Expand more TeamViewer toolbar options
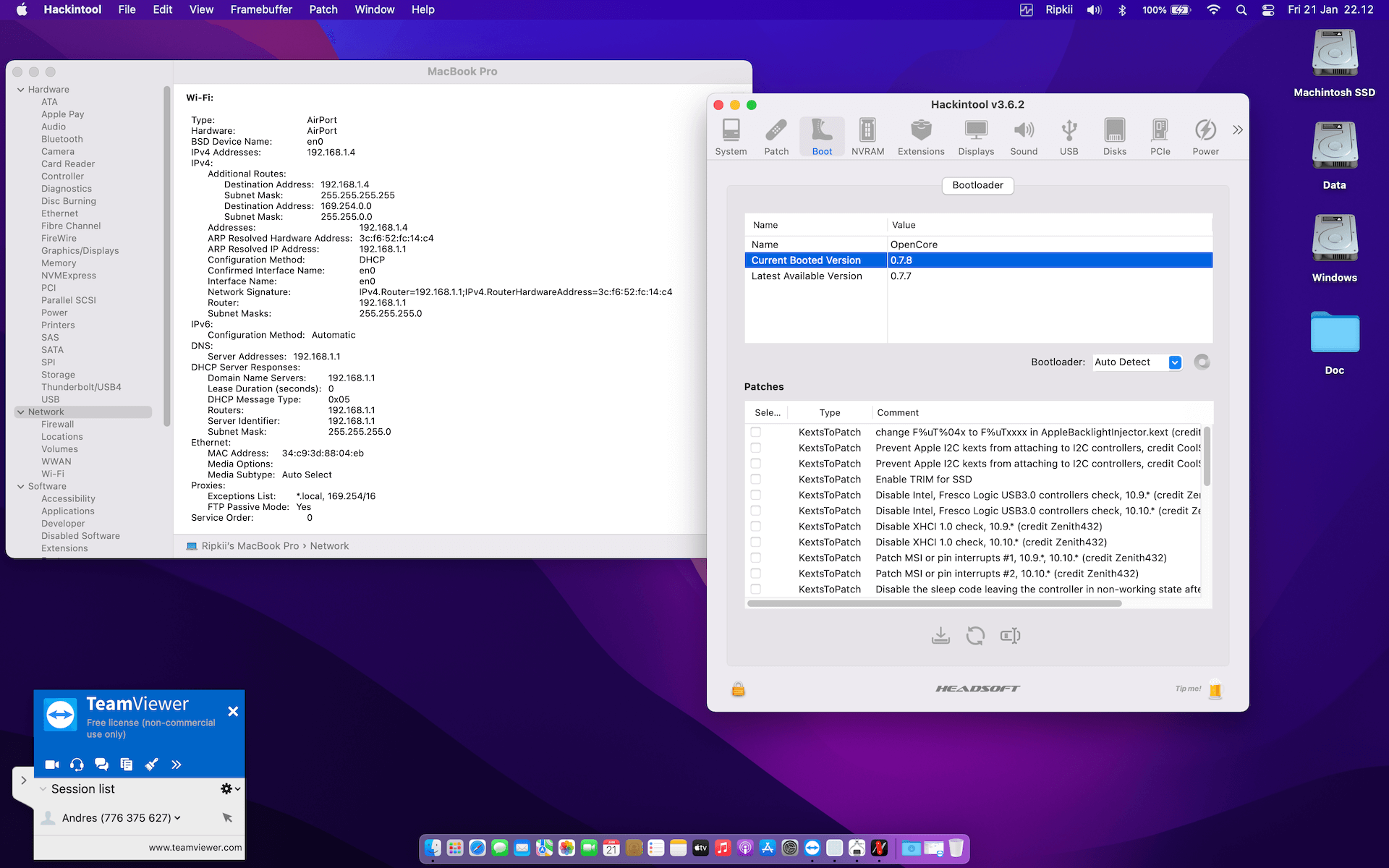The image size is (1389, 868). (x=176, y=765)
